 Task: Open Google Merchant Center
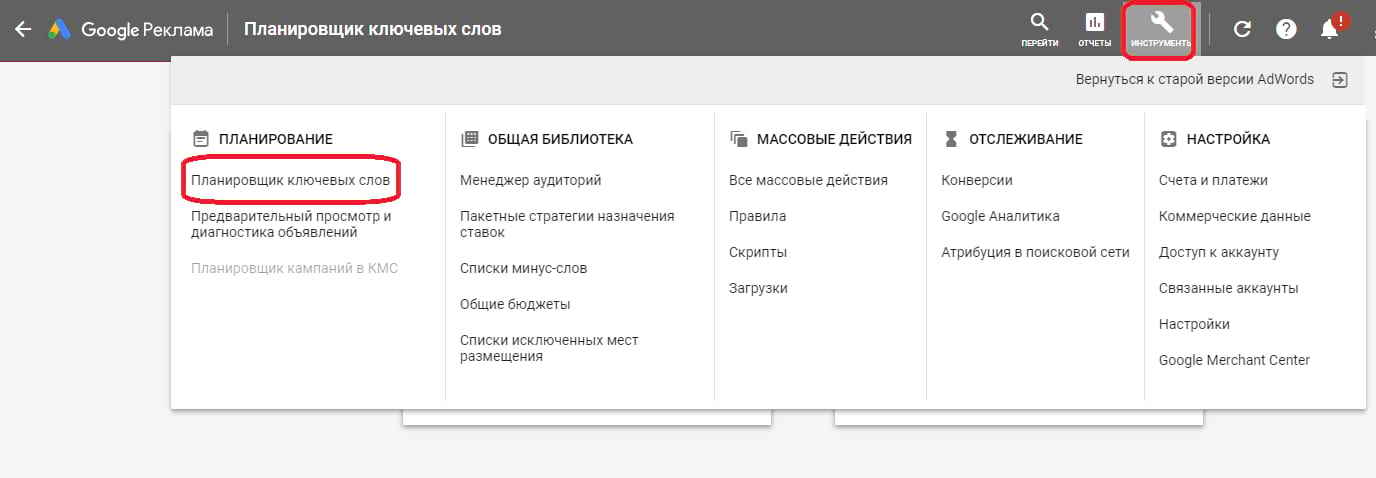tap(1234, 360)
